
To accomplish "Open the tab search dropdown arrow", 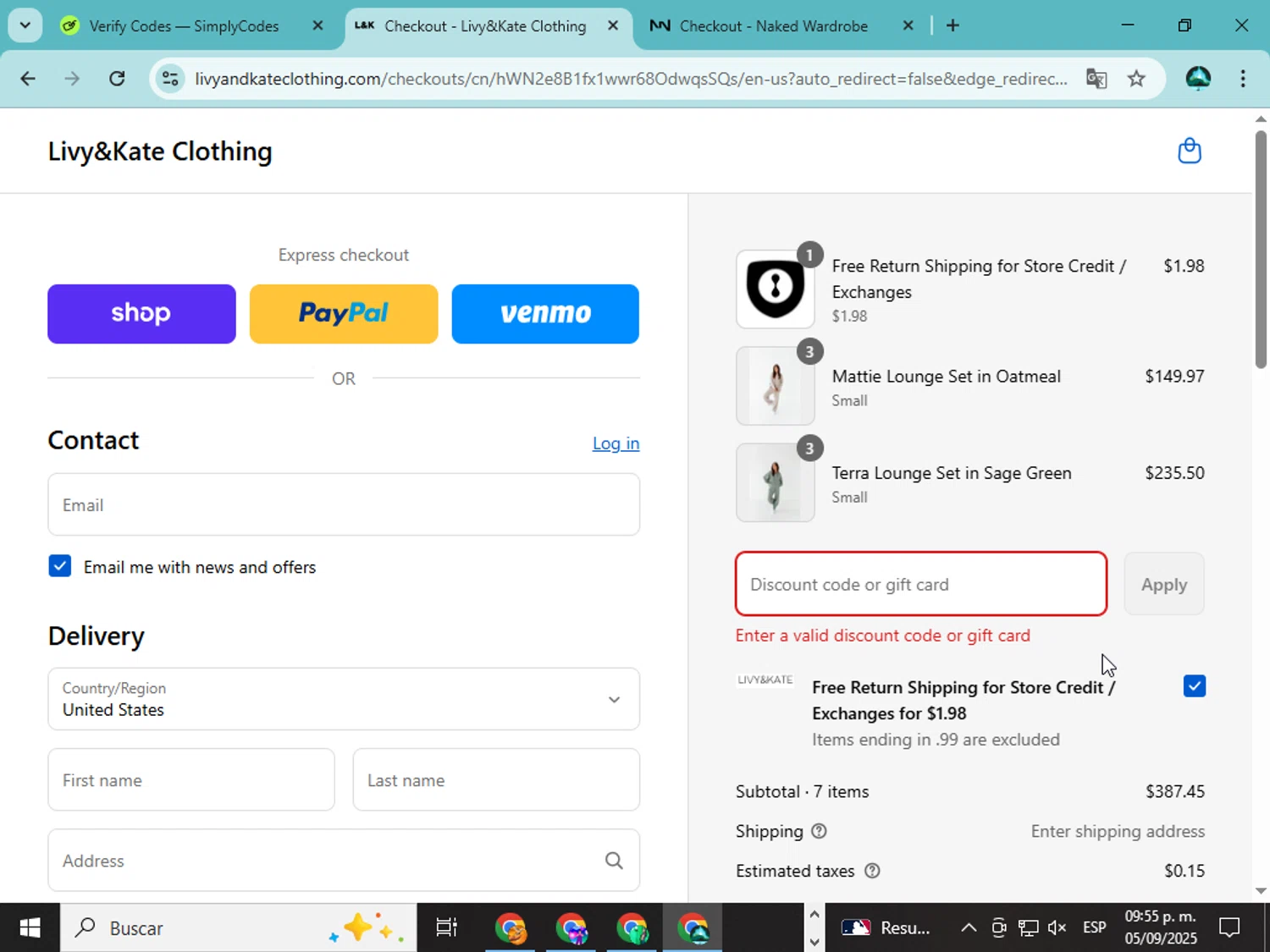I will click(x=25, y=25).
